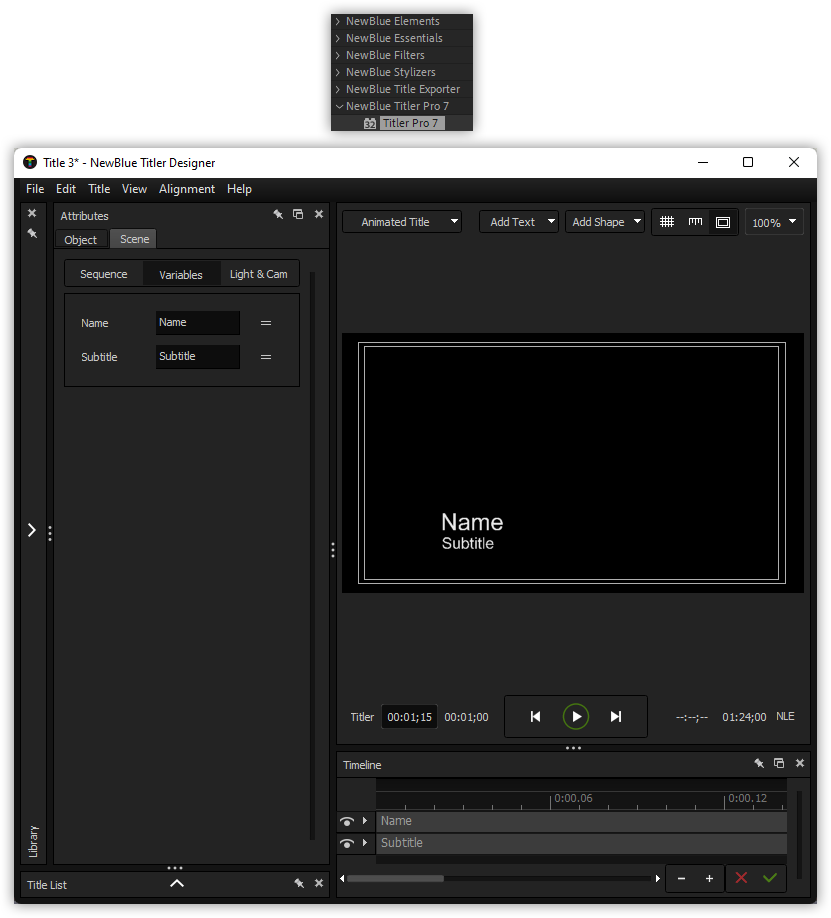The width and height of the screenshot is (831, 918).
Task: Pin the Timeline panel
Action: coord(759,763)
